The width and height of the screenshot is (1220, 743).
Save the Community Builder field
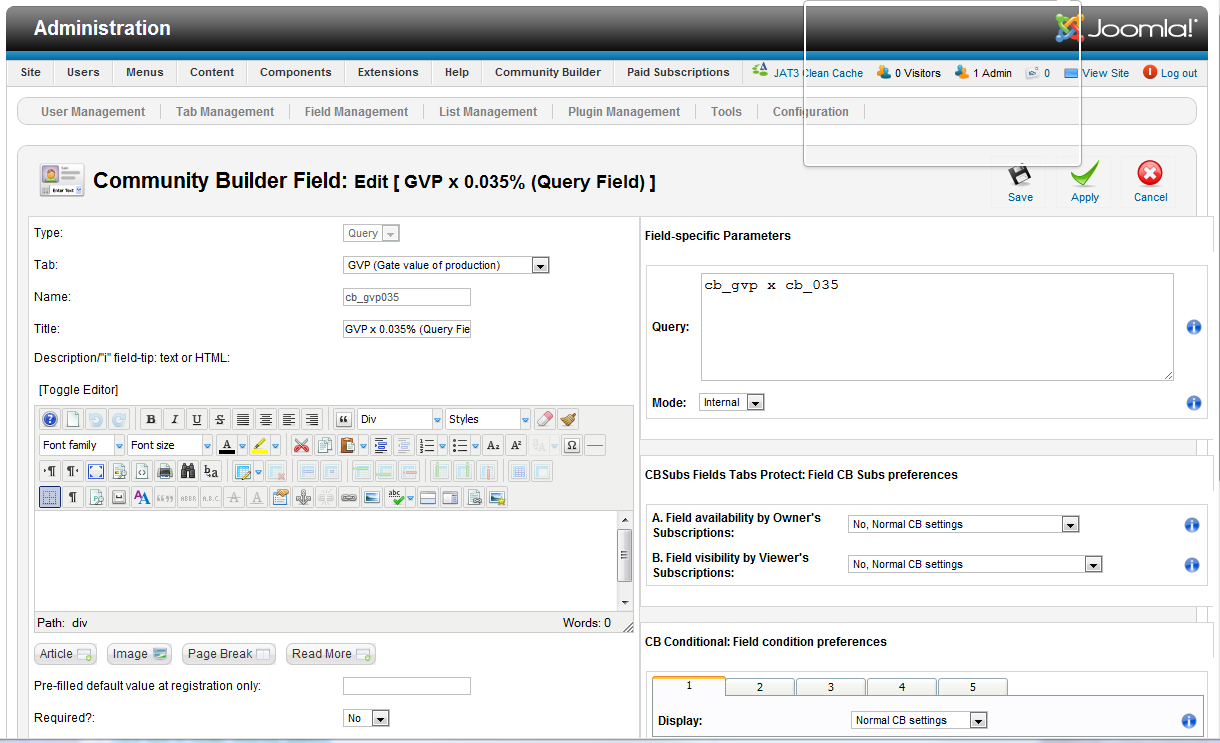(x=1020, y=183)
